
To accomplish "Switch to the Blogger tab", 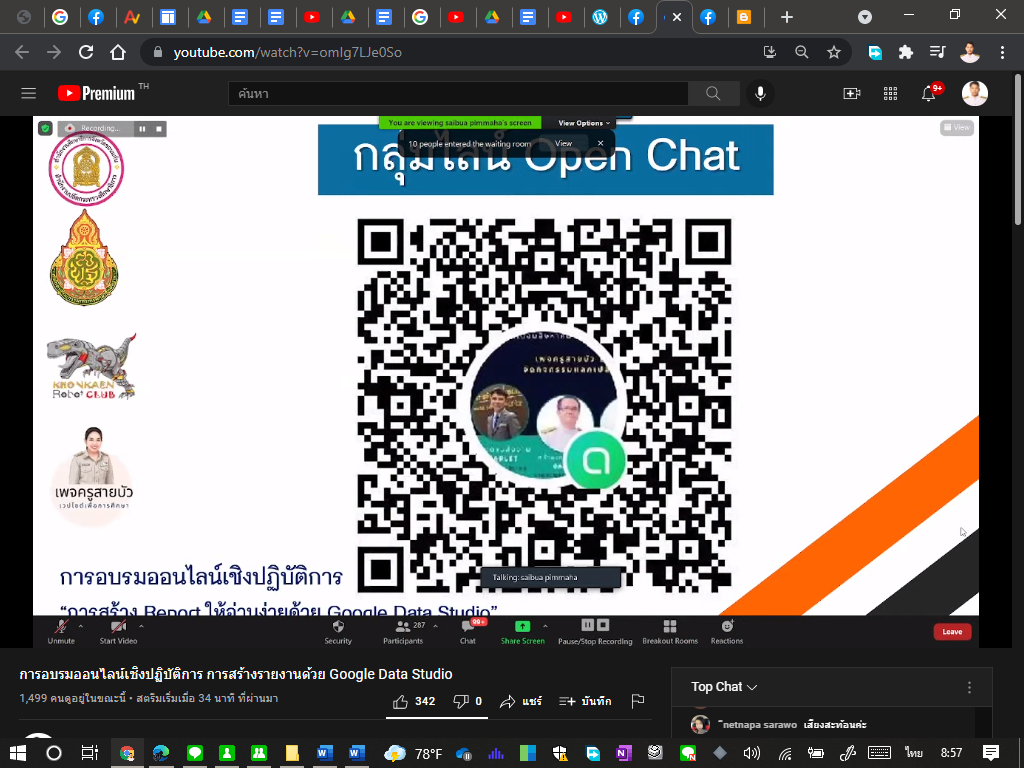I will (744, 17).
